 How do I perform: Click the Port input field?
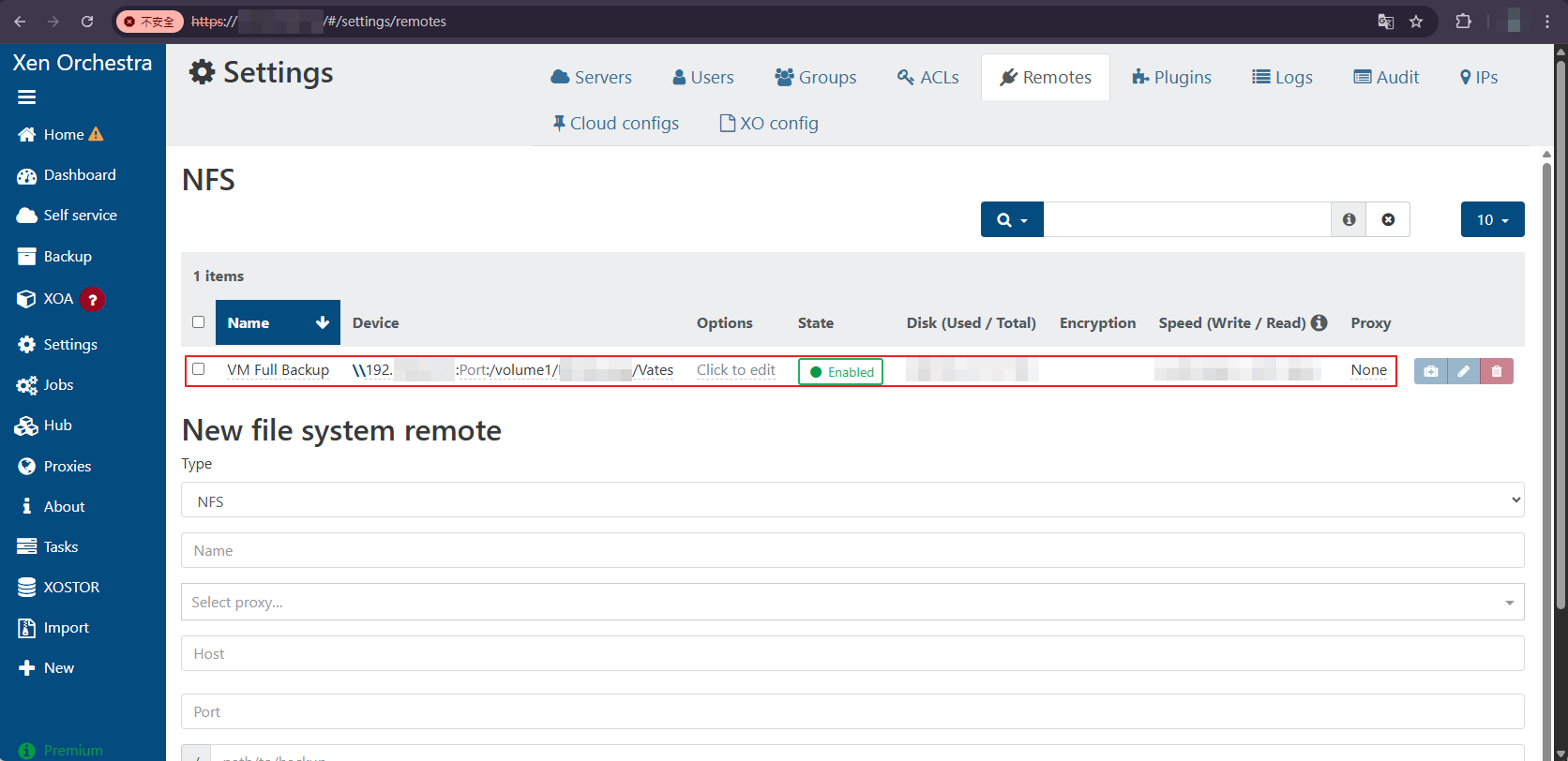click(852, 711)
